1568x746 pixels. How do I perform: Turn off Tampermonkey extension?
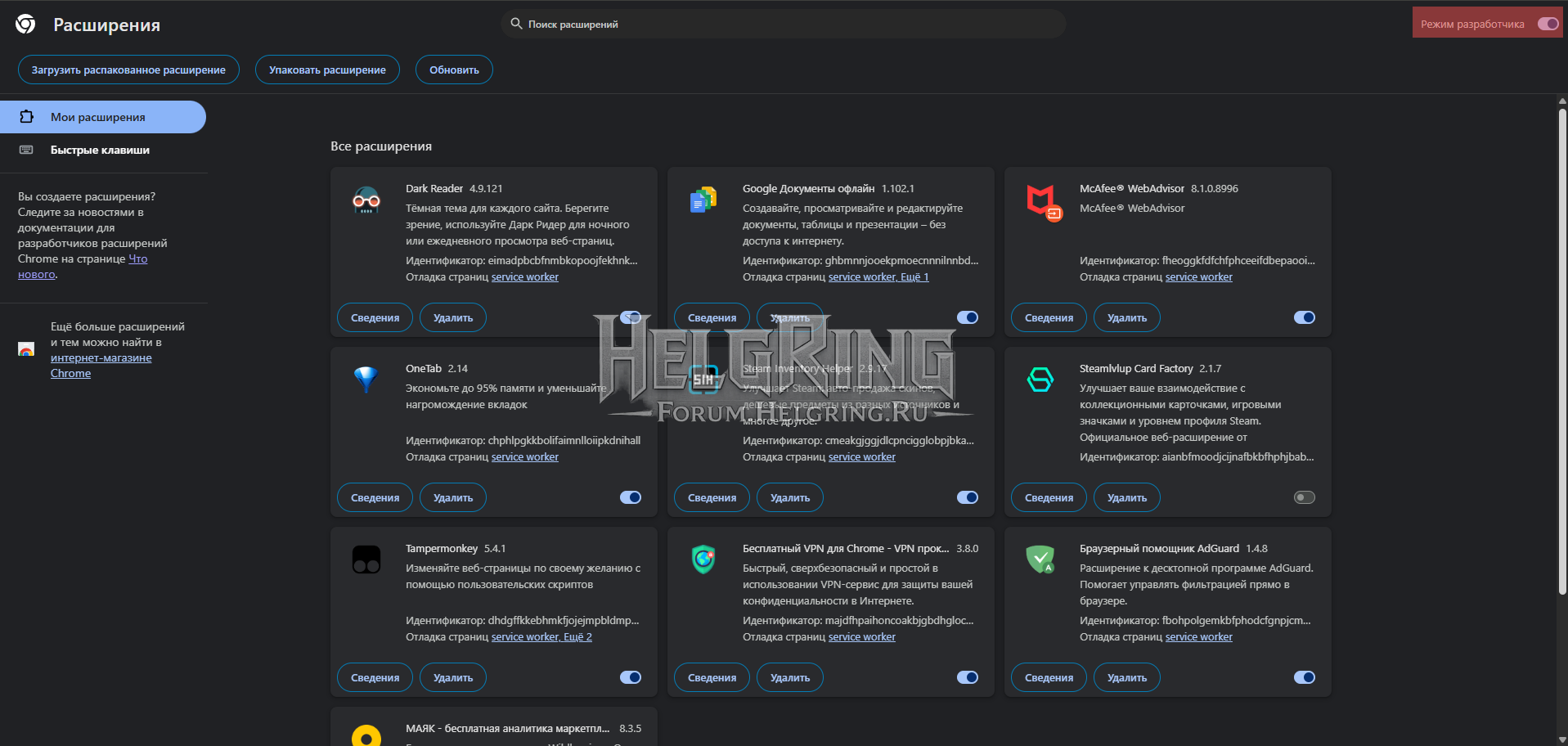pyautogui.click(x=631, y=677)
